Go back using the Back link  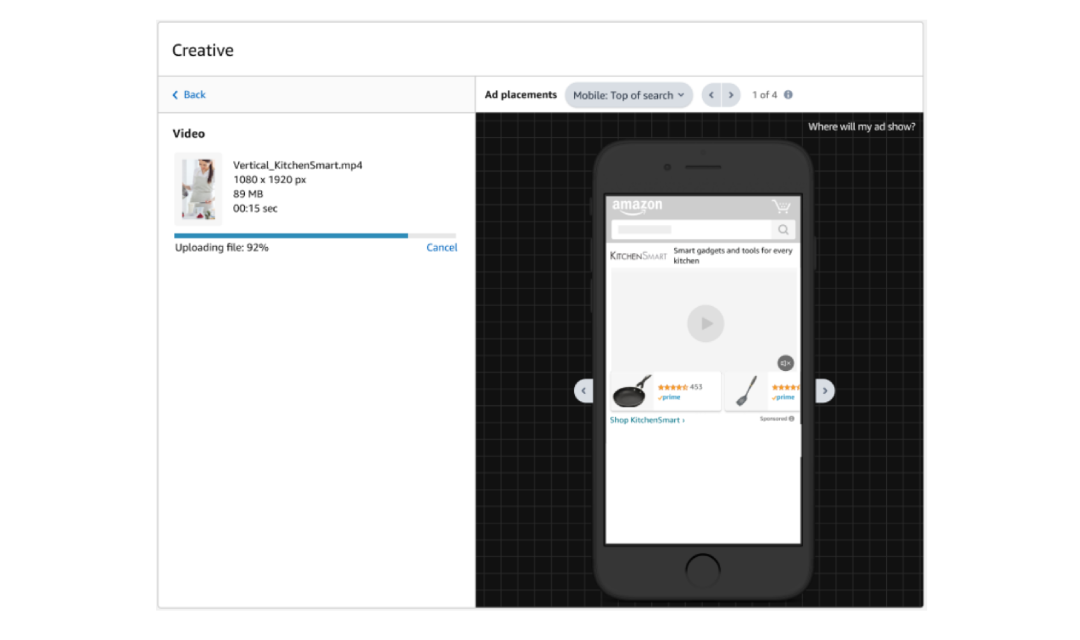click(x=189, y=94)
